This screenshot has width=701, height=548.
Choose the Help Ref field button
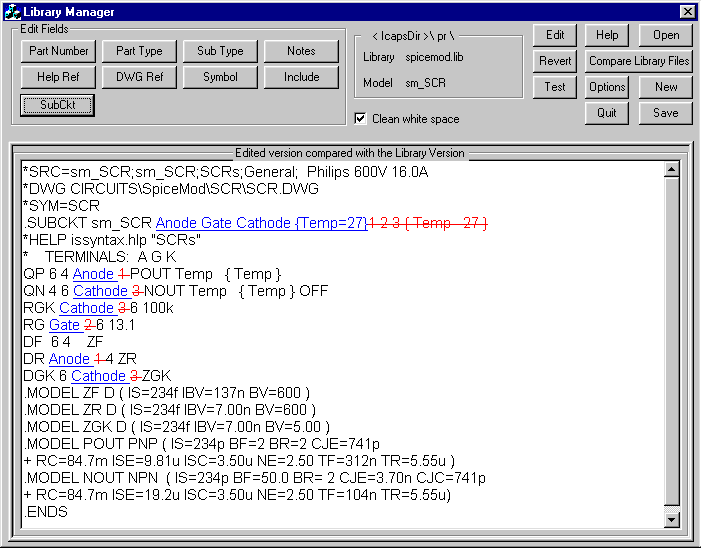click(x=58, y=77)
